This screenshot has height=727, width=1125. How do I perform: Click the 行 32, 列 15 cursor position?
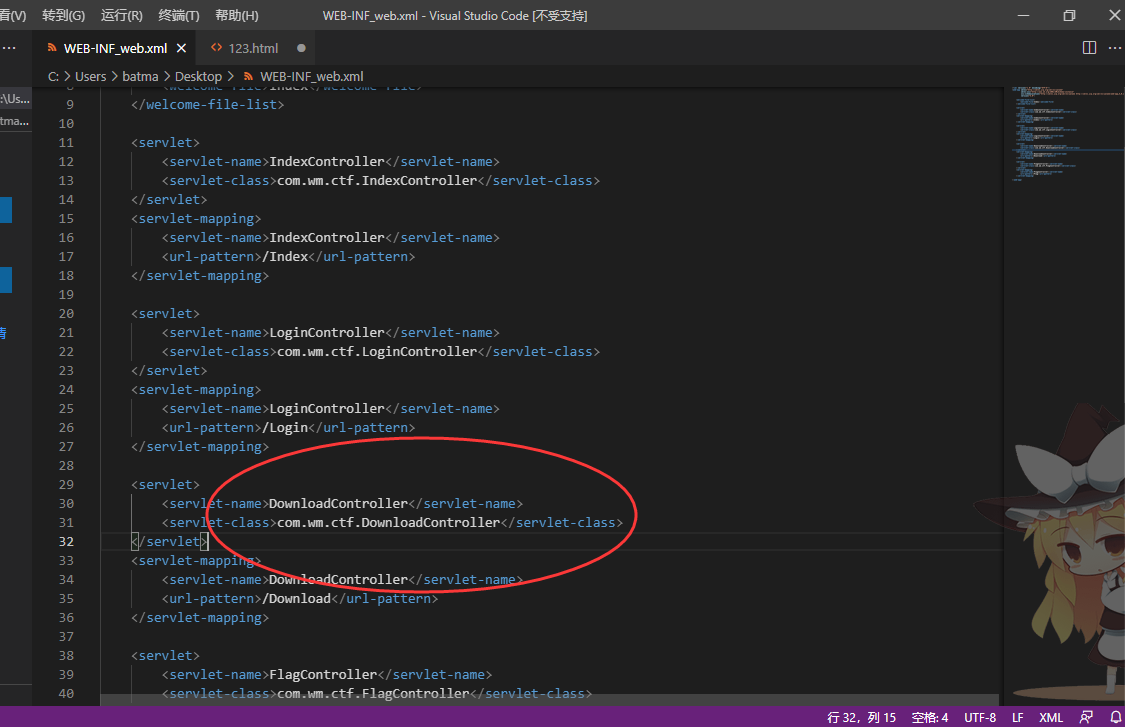point(861,717)
